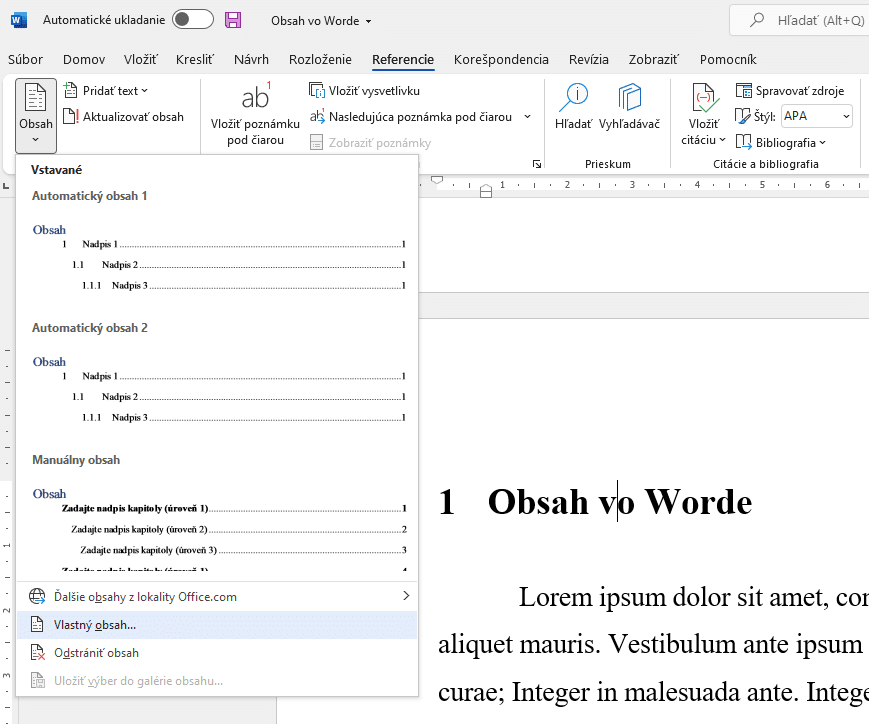Choose Vlastný obsah... menu entry

217,625
